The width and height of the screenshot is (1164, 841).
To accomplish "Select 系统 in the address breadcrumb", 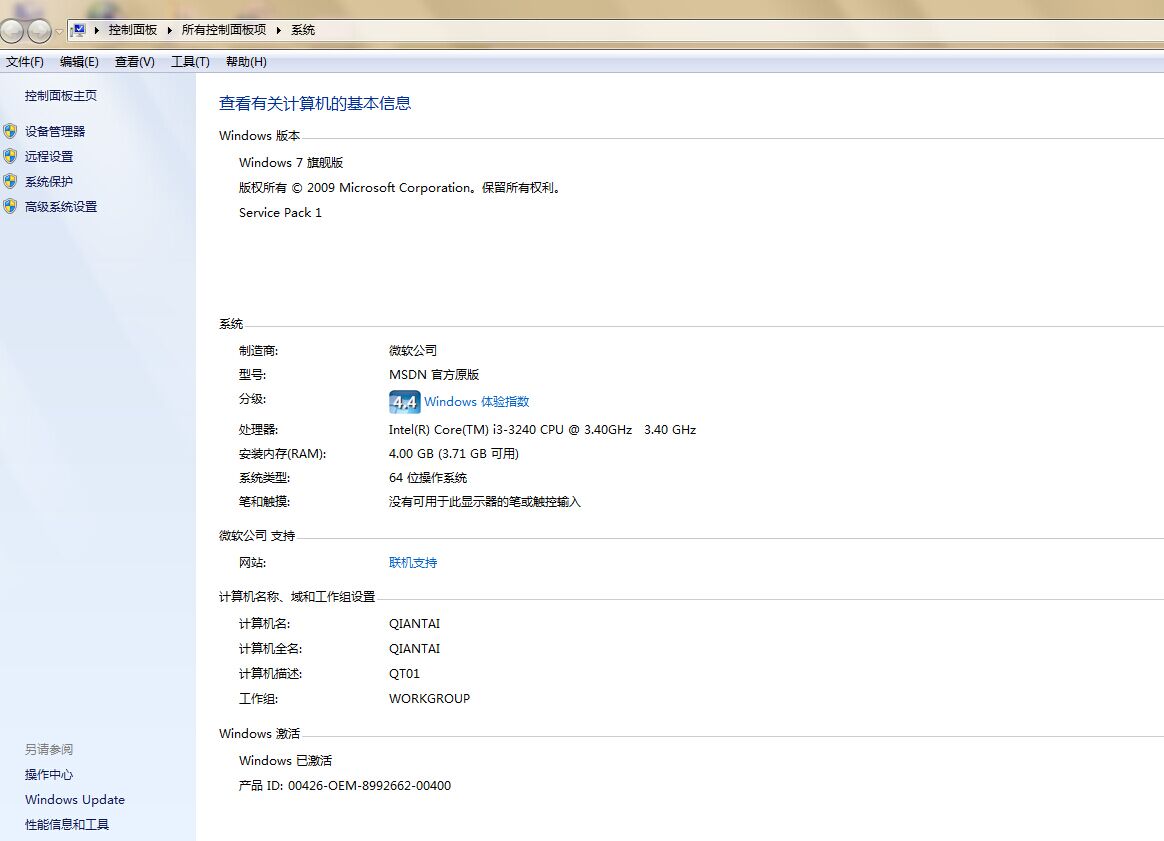I will click(x=303, y=30).
